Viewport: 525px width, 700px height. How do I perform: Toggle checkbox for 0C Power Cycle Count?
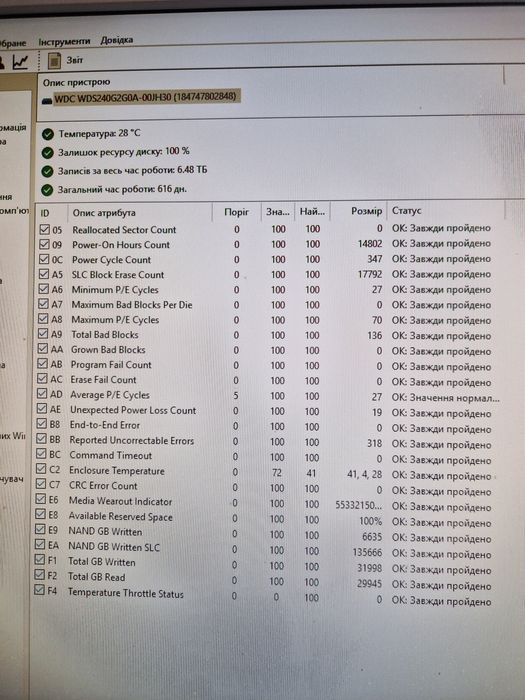[44, 259]
